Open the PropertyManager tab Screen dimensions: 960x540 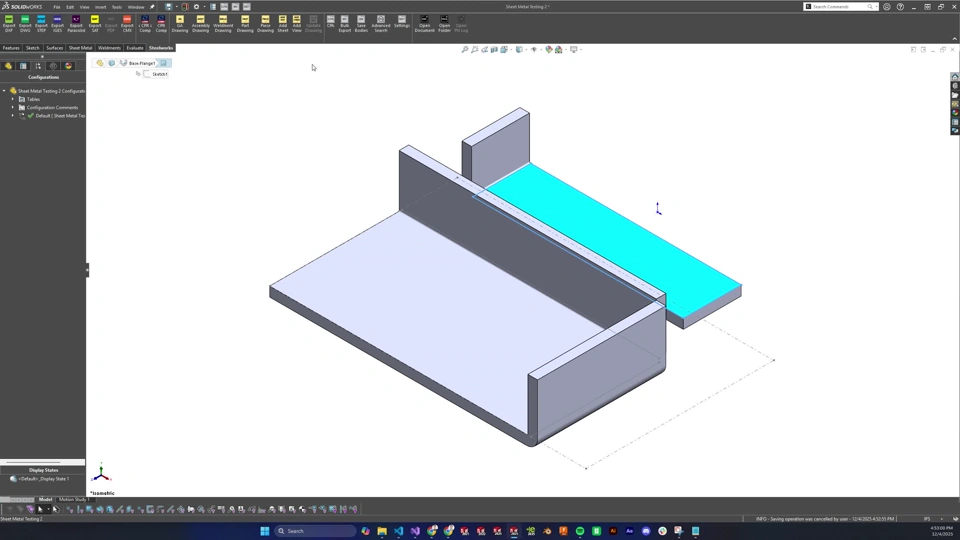click(23, 66)
